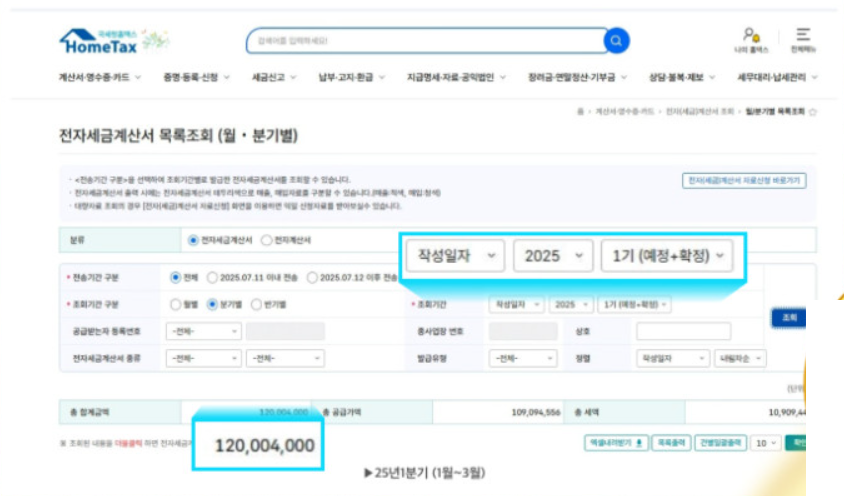Viewport: 844px width, 496px height.
Task: Click 전자(세금)계산서 자료신청 바로가기 button
Action: pyautogui.click(x=744, y=180)
